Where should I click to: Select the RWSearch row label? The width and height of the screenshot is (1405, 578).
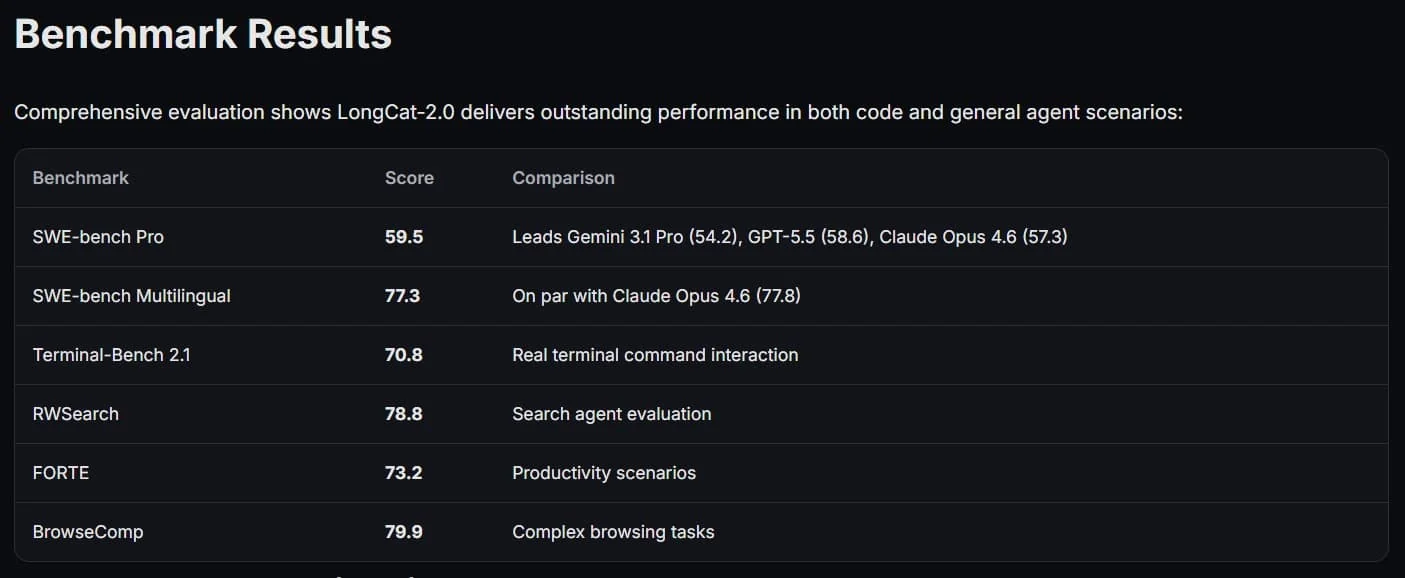pos(76,414)
